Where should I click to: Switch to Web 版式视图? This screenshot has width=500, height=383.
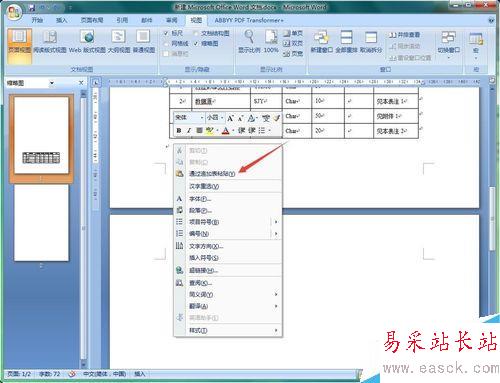click(x=87, y=42)
